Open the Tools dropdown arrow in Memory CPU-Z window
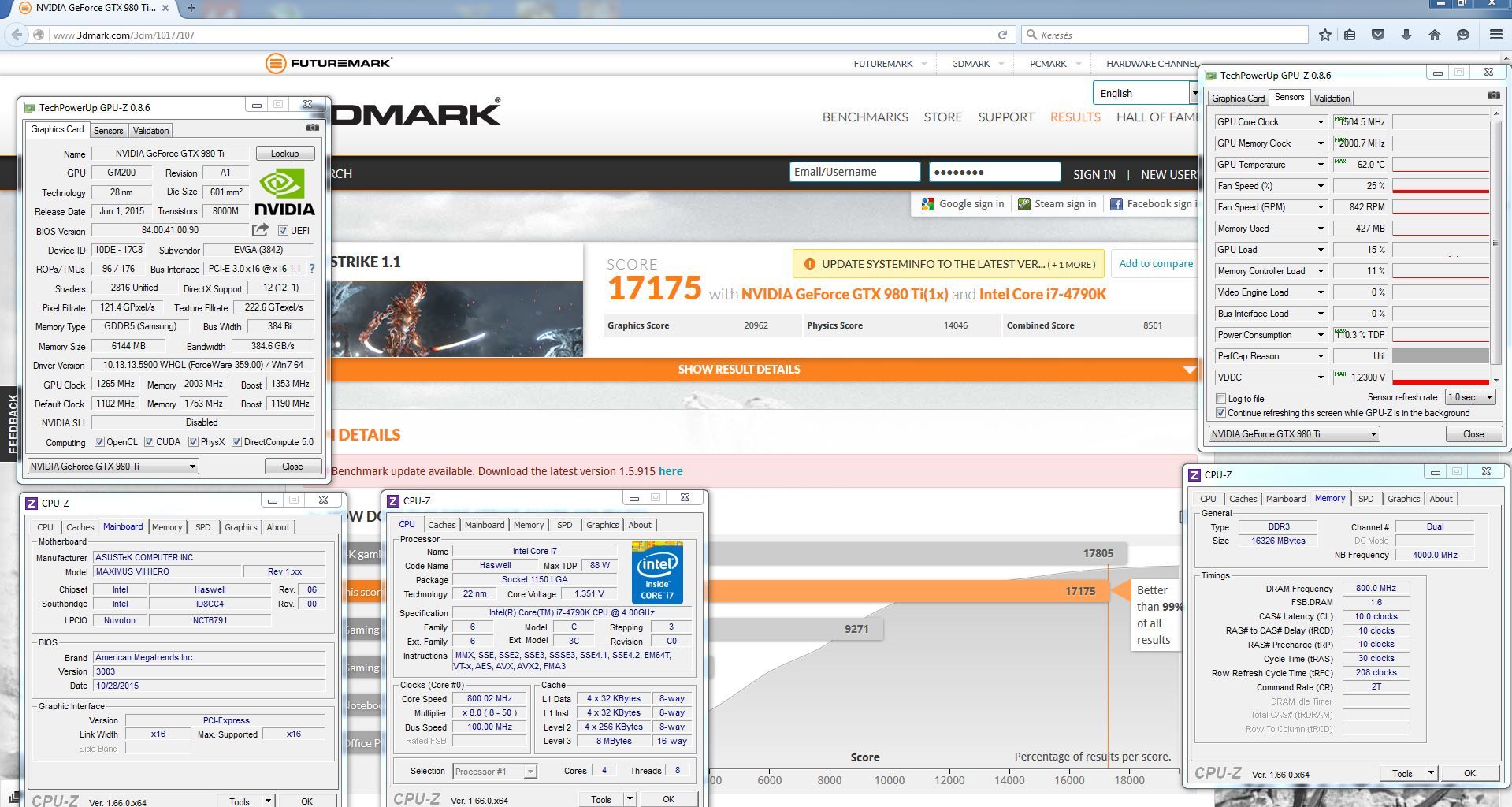The image size is (1512, 807). pyautogui.click(x=1431, y=773)
